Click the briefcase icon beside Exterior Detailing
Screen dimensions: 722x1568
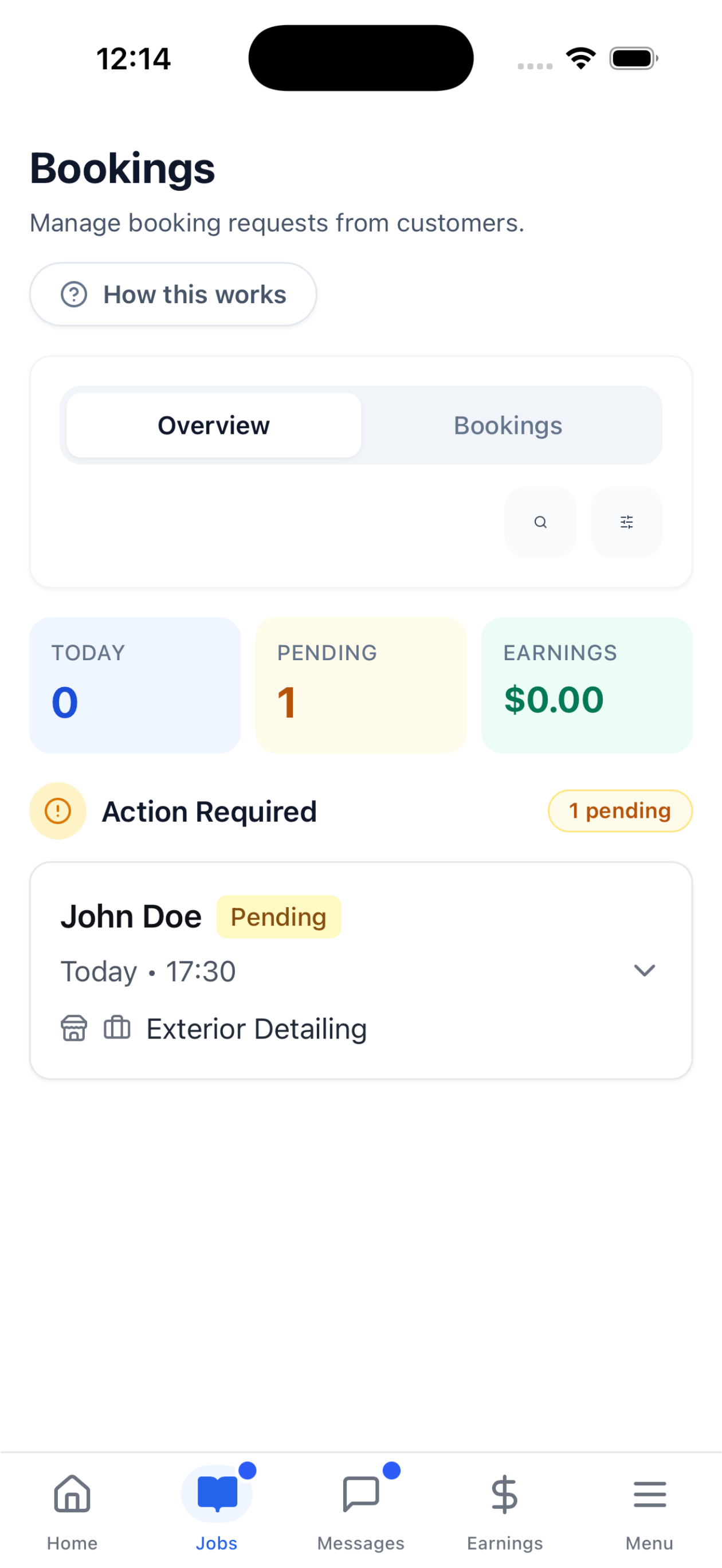click(117, 1028)
